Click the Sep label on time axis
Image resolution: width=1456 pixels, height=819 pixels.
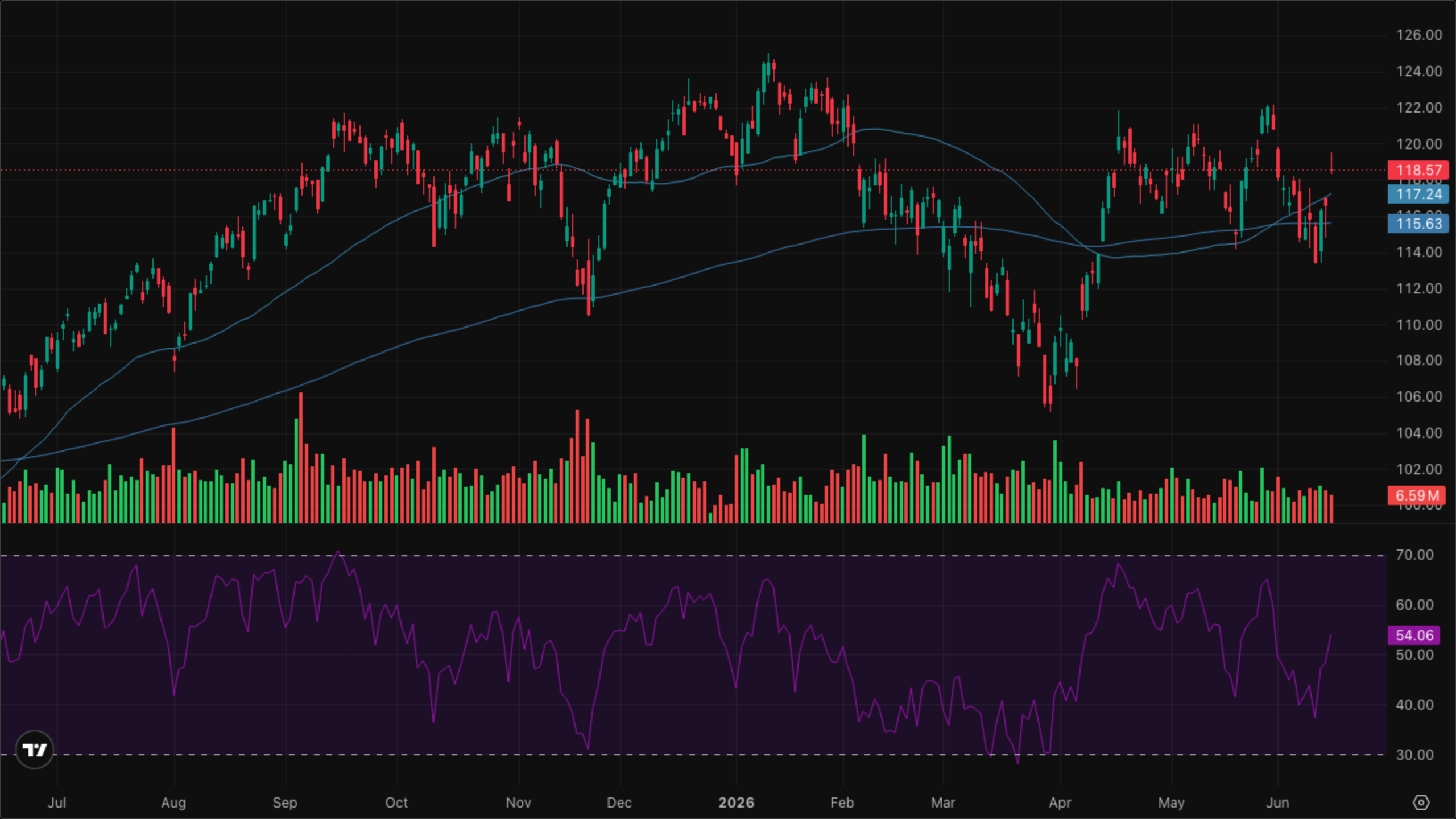pyautogui.click(x=285, y=803)
